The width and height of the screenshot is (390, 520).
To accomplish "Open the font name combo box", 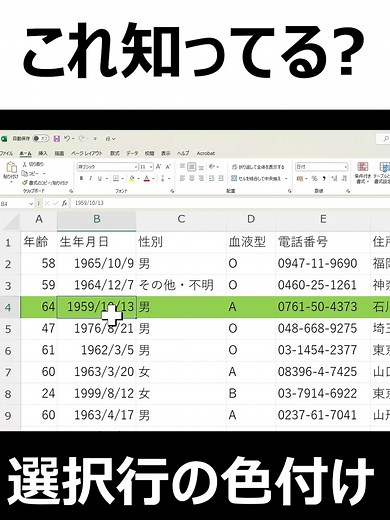I will click(x=107, y=167).
